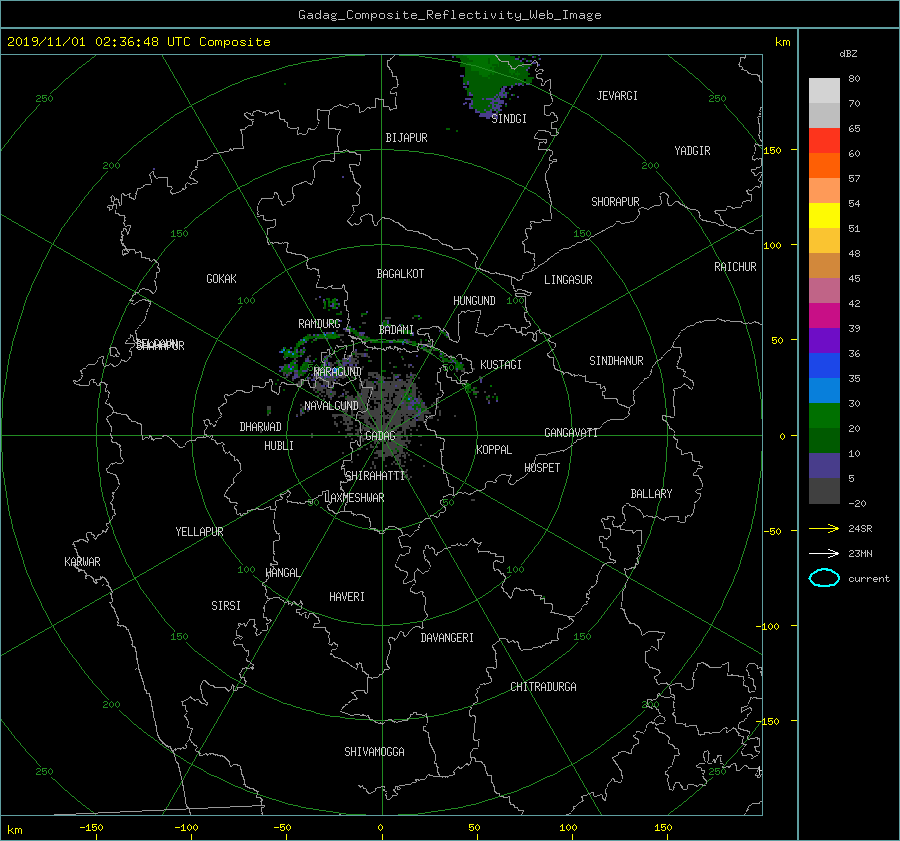900x841 pixels.
Task: Click the HUBLI city label
Action: [x=278, y=446]
